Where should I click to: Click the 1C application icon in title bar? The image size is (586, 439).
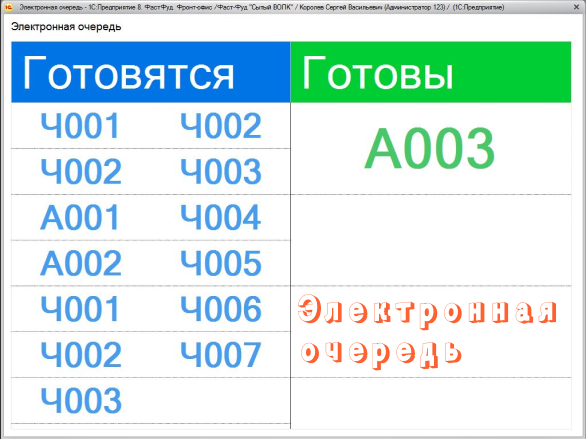pyautogui.click(x=8, y=7)
